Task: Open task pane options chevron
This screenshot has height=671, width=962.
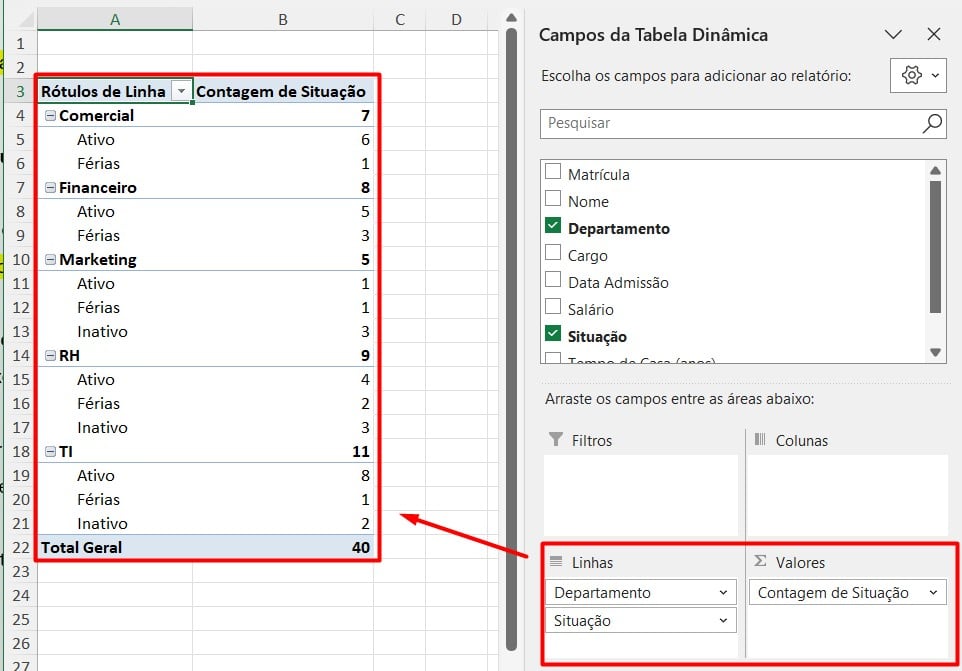Action: click(x=893, y=34)
